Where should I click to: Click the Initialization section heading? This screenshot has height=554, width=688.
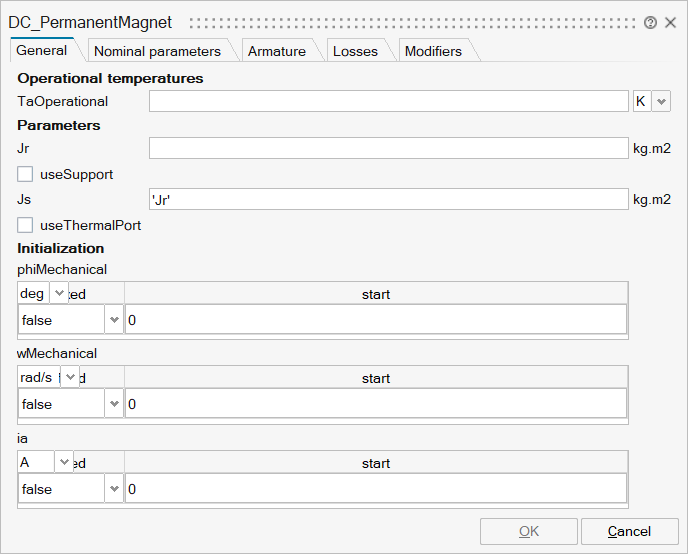pos(61,248)
